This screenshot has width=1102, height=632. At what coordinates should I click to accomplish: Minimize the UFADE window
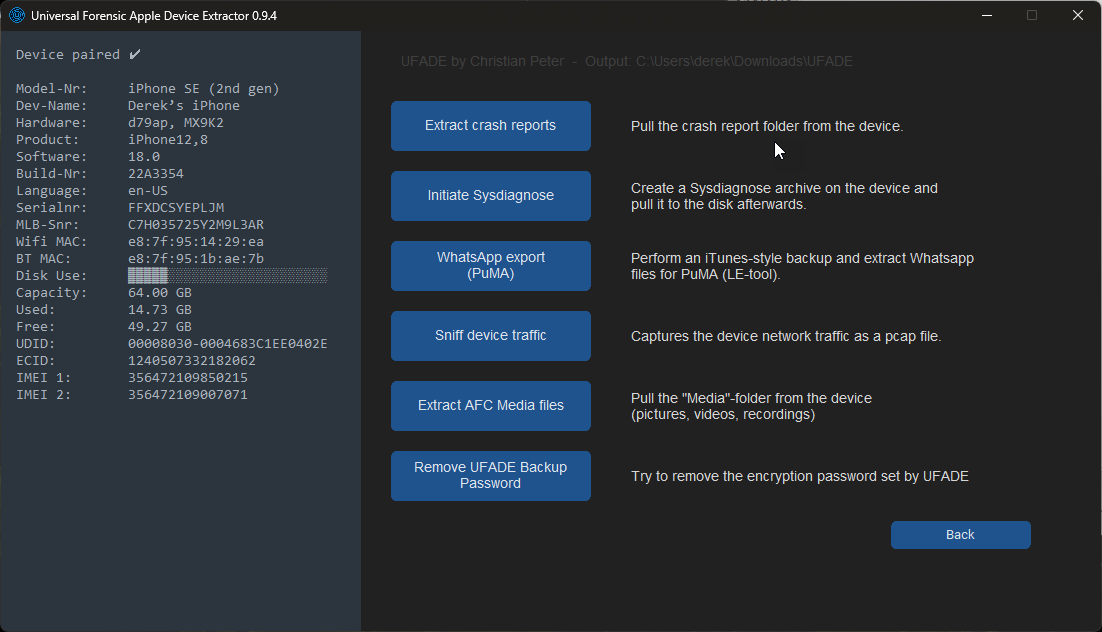pos(985,16)
